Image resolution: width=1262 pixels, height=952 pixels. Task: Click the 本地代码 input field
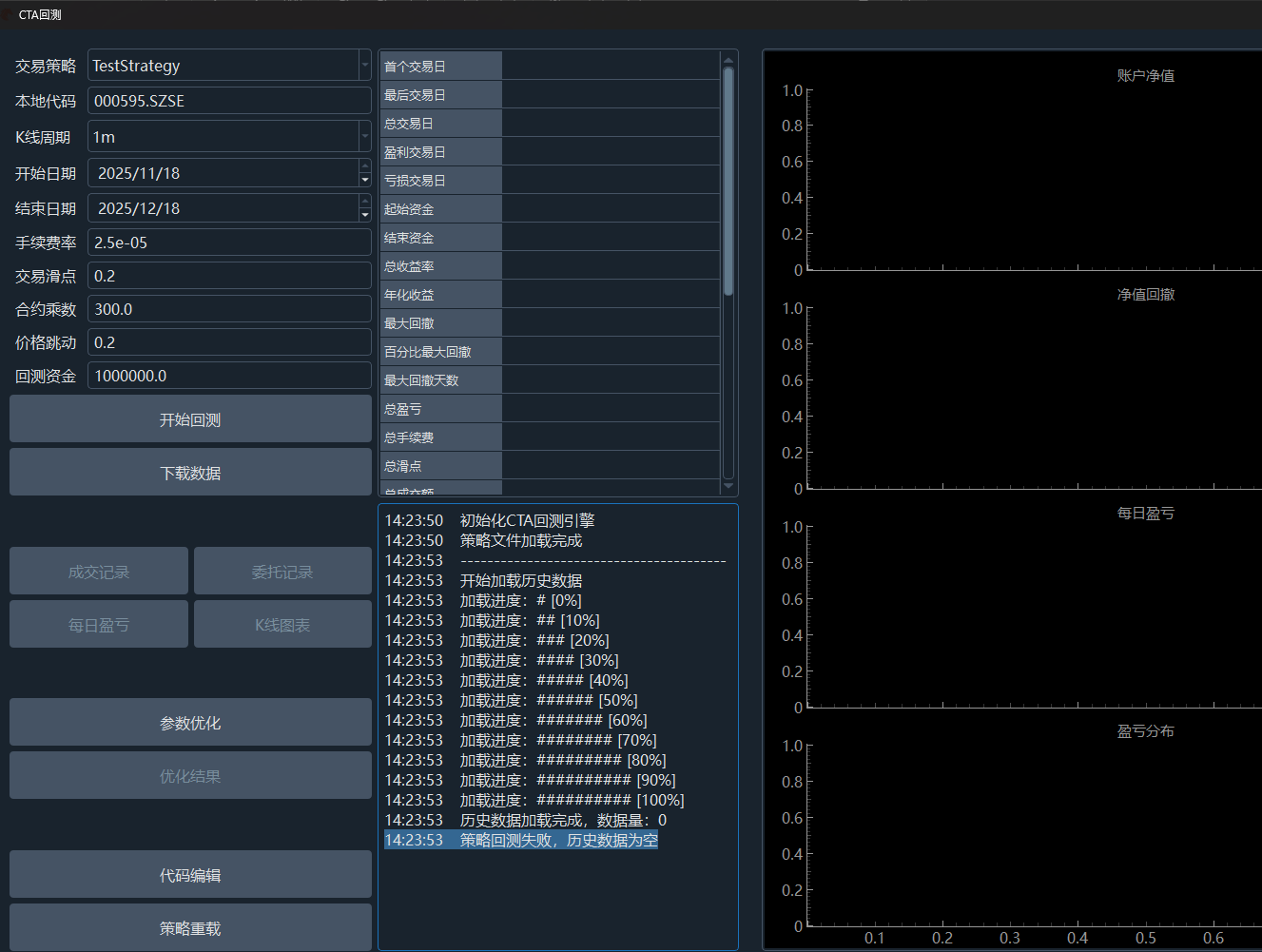tap(228, 101)
